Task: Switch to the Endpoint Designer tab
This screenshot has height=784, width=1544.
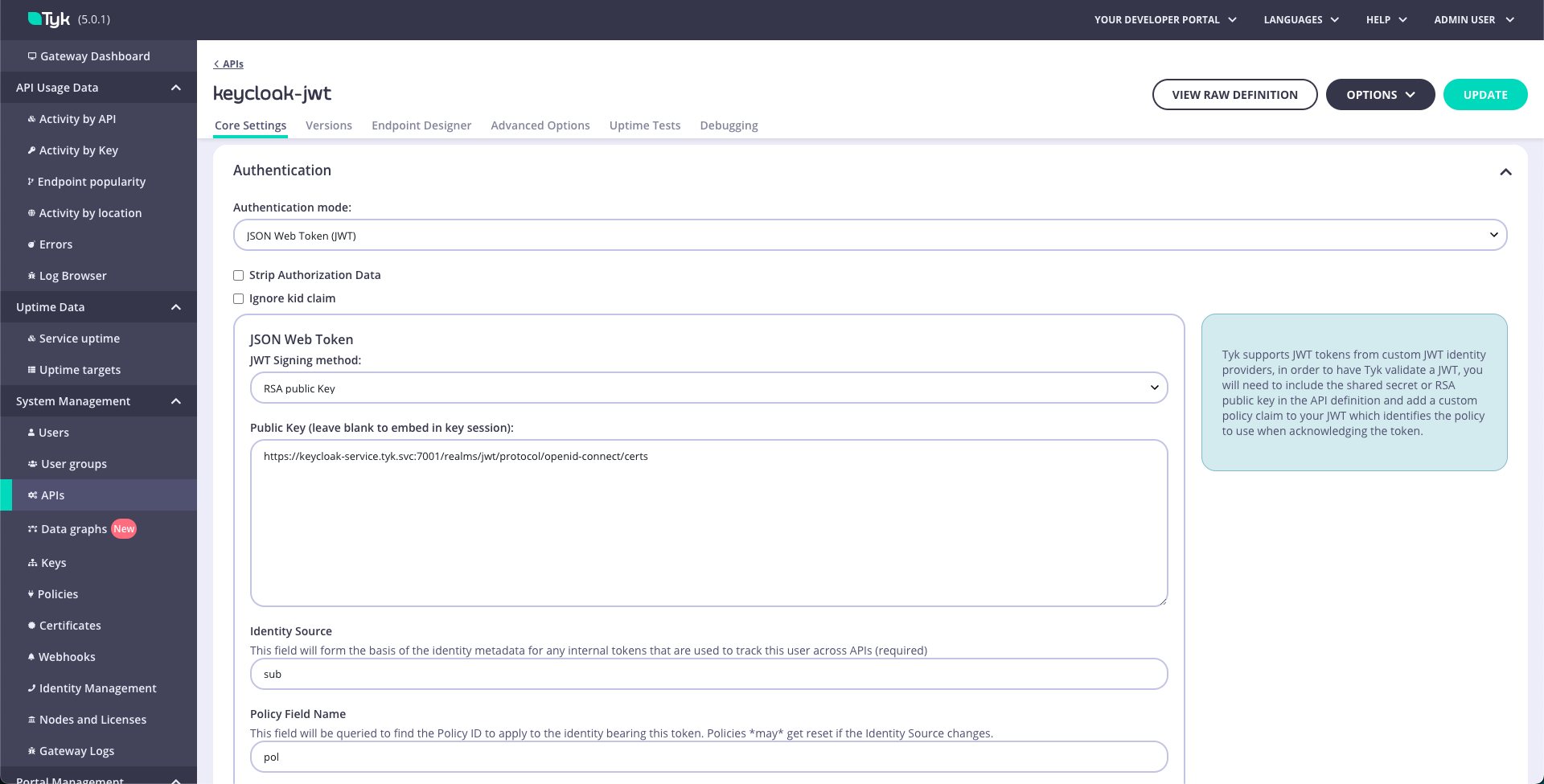Action: coord(421,125)
